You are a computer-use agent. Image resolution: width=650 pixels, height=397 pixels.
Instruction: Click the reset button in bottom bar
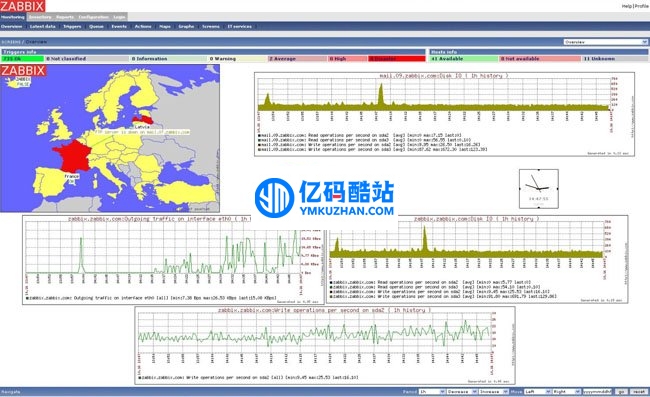coord(638,392)
